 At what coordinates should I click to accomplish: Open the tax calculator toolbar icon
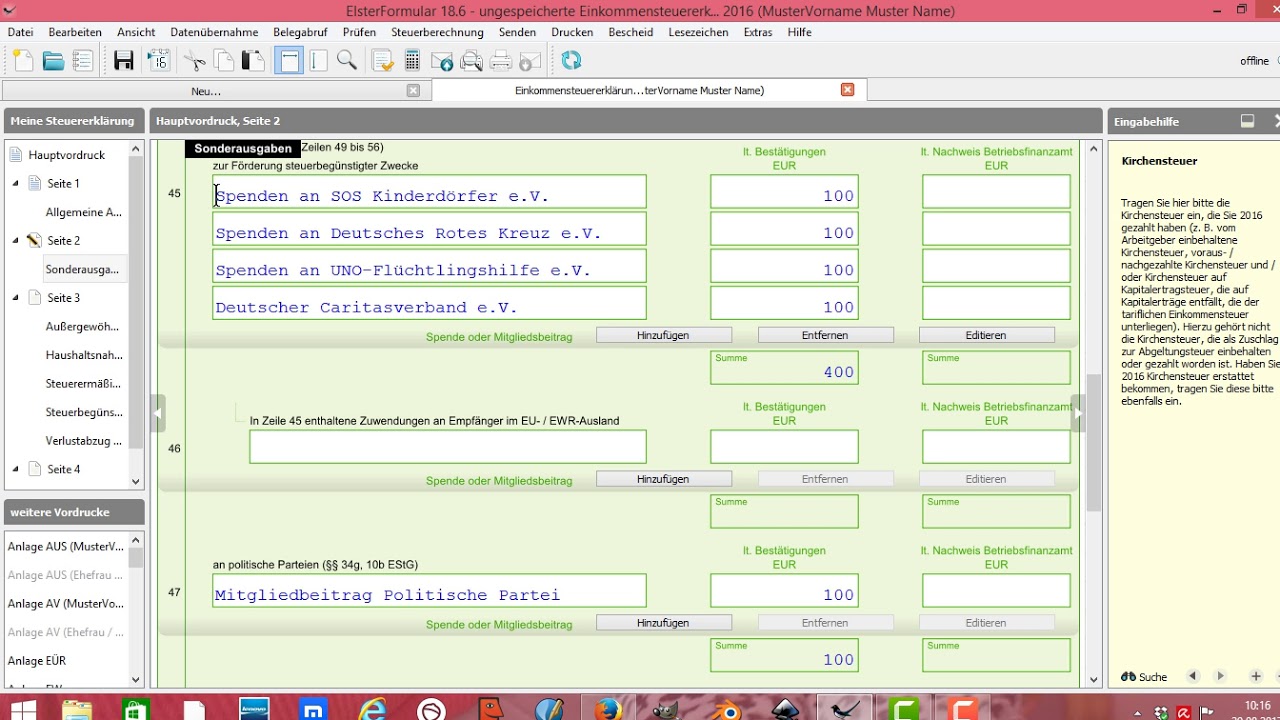click(412, 61)
